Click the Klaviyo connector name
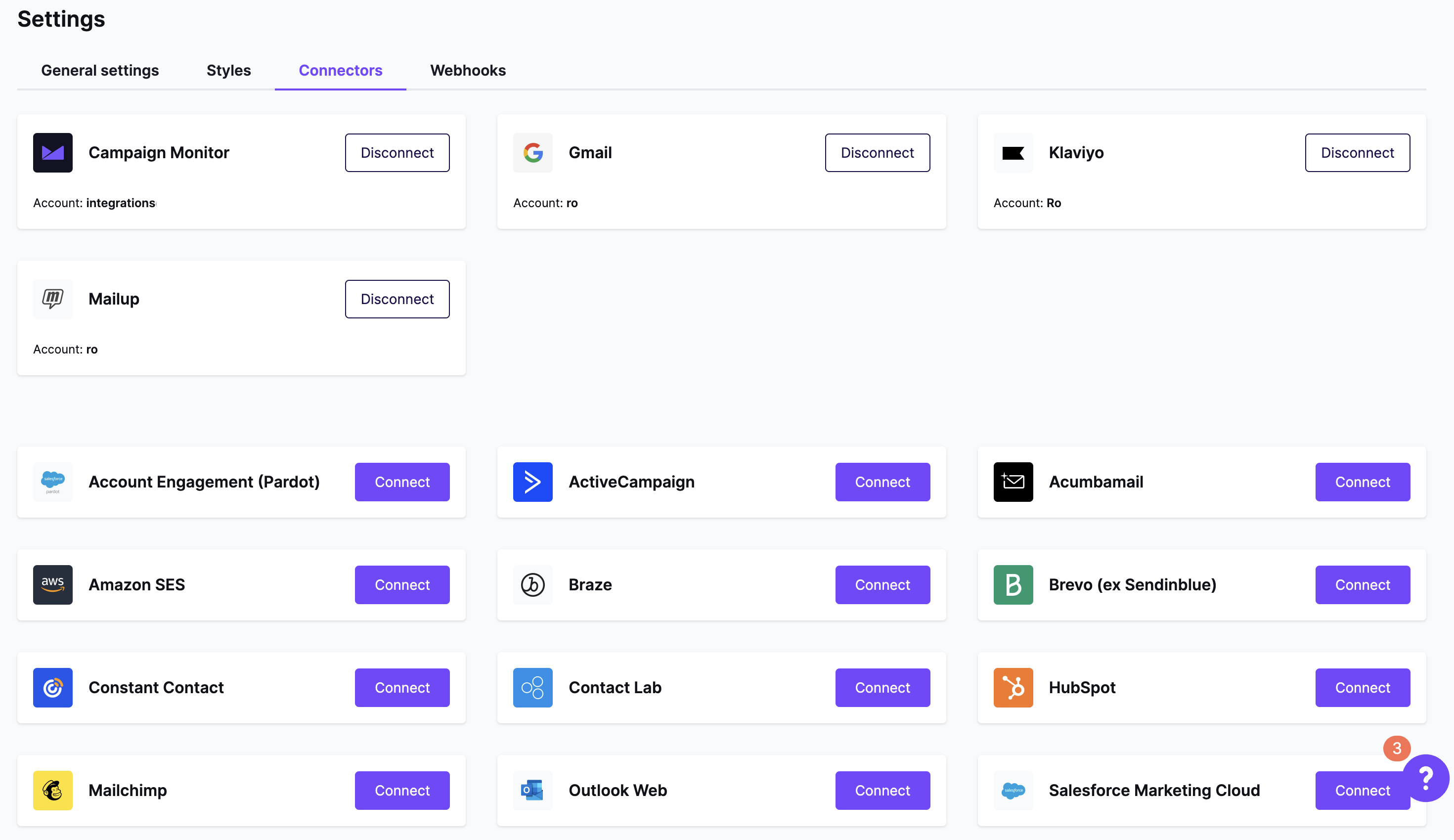 pyautogui.click(x=1076, y=153)
